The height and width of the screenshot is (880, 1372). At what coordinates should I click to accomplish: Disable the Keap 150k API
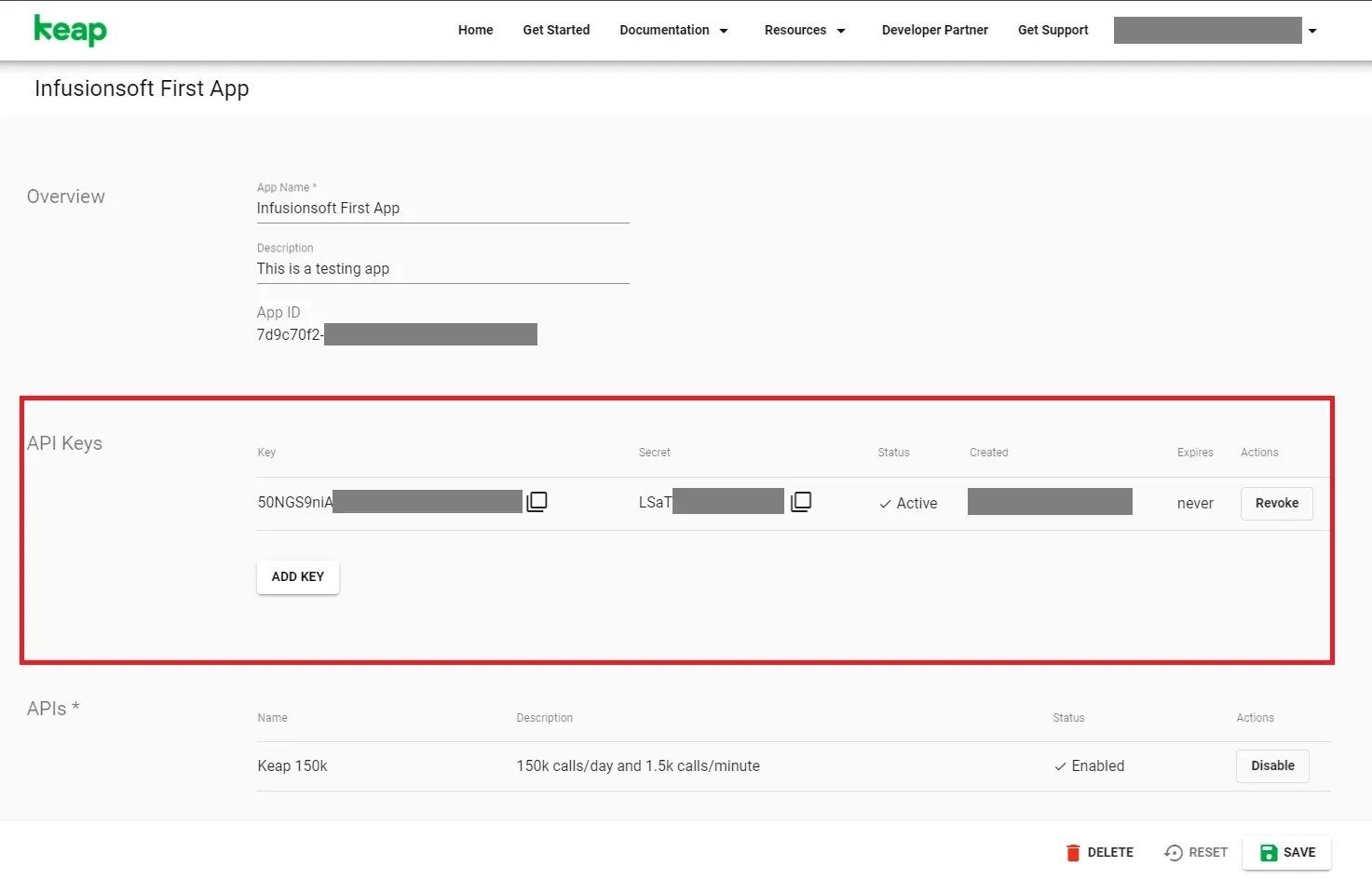point(1272,765)
